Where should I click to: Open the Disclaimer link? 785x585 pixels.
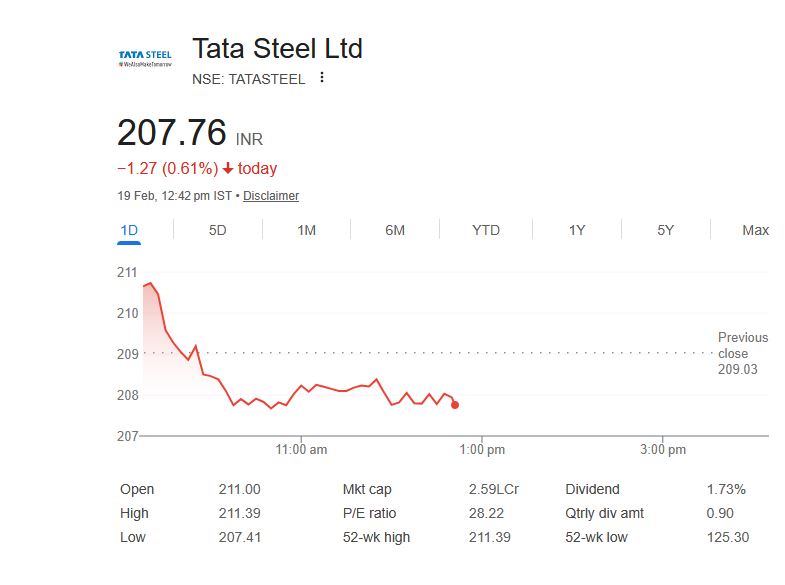coord(271,196)
